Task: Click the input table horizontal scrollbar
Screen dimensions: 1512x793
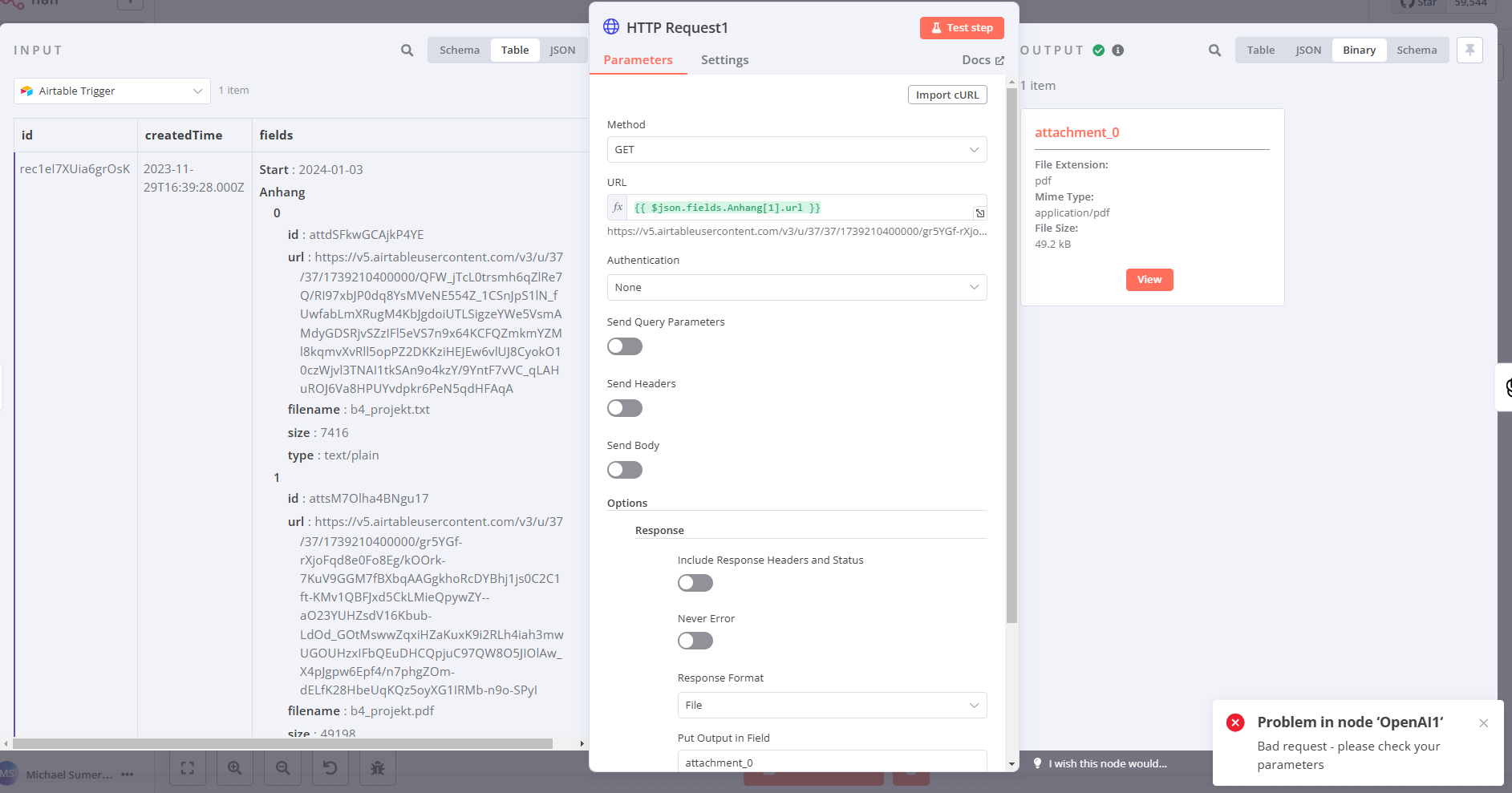Action: [x=282, y=743]
